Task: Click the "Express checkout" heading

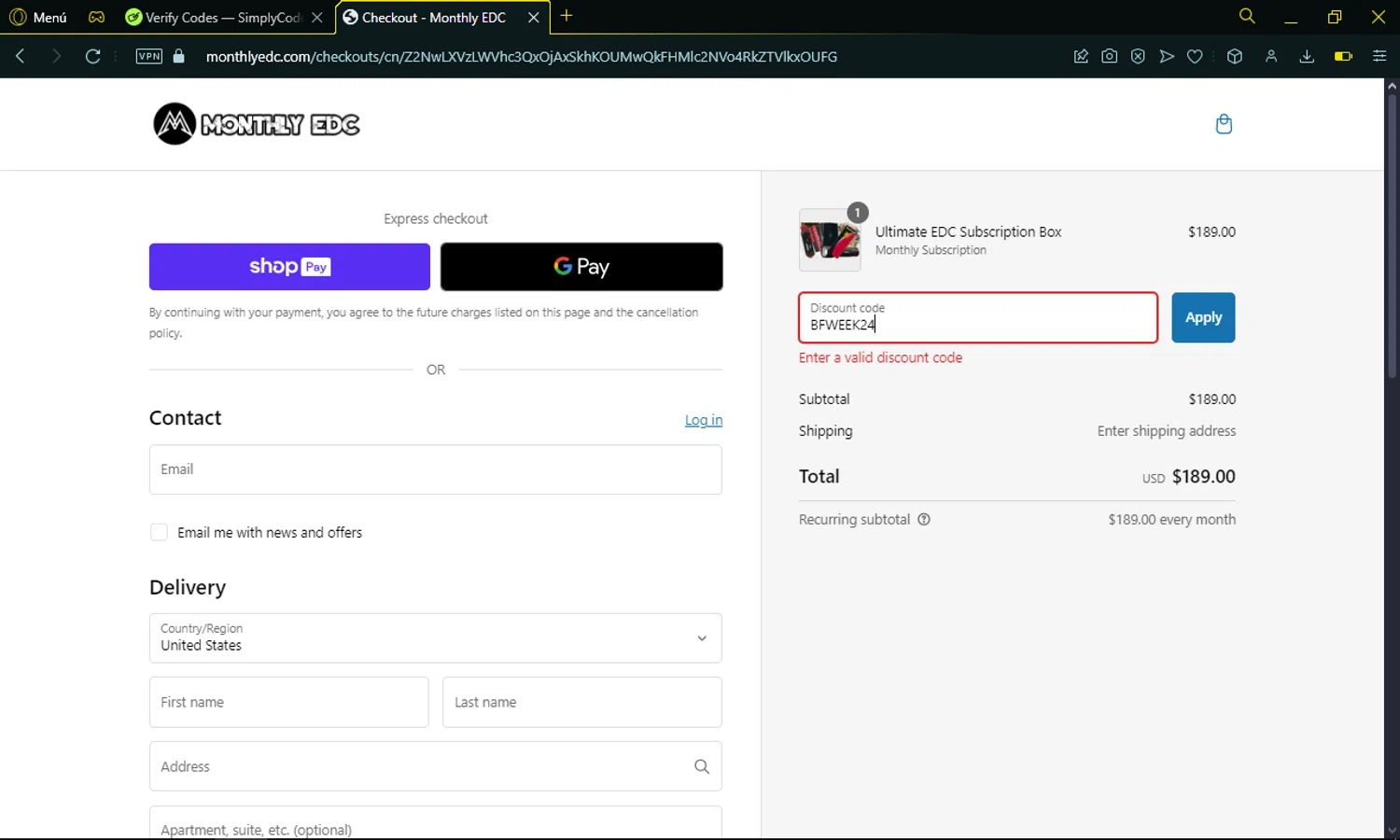Action: (x=436, y=218)
